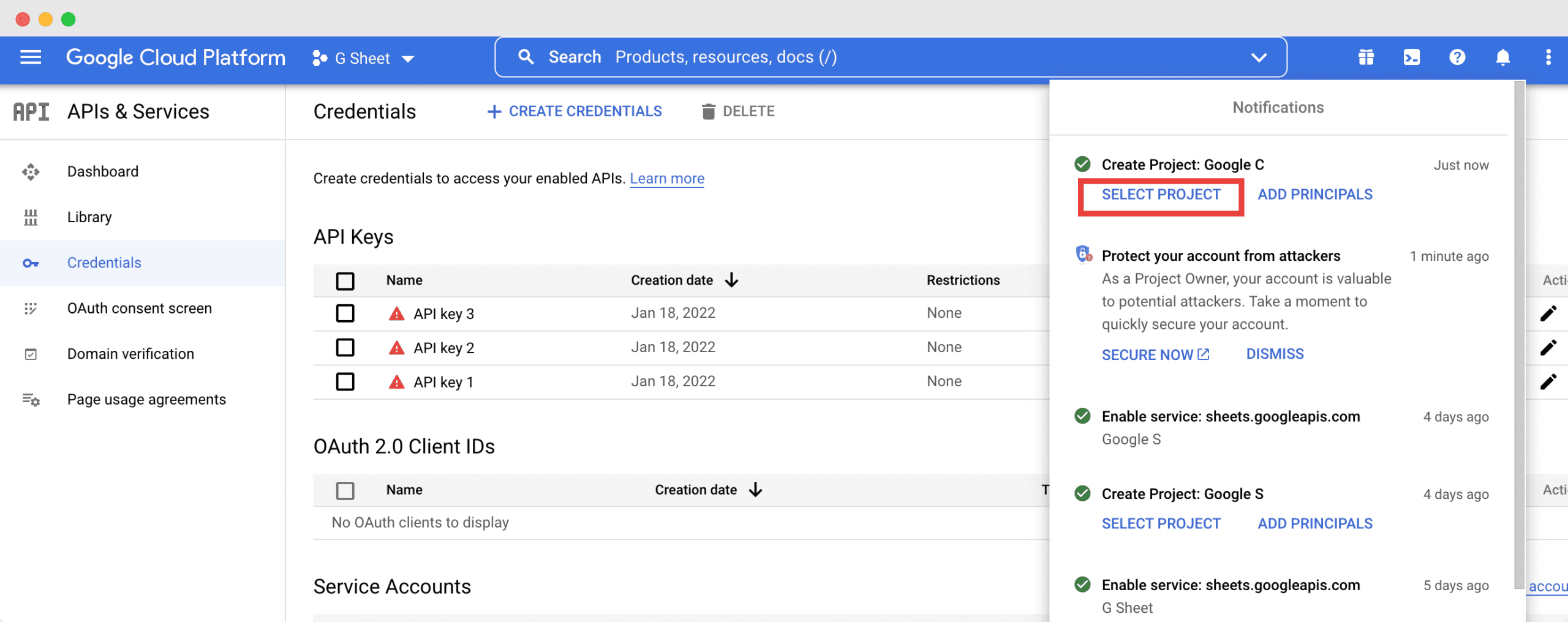Edit API key 3 with pencil icon

click(x=1548, y=313)
